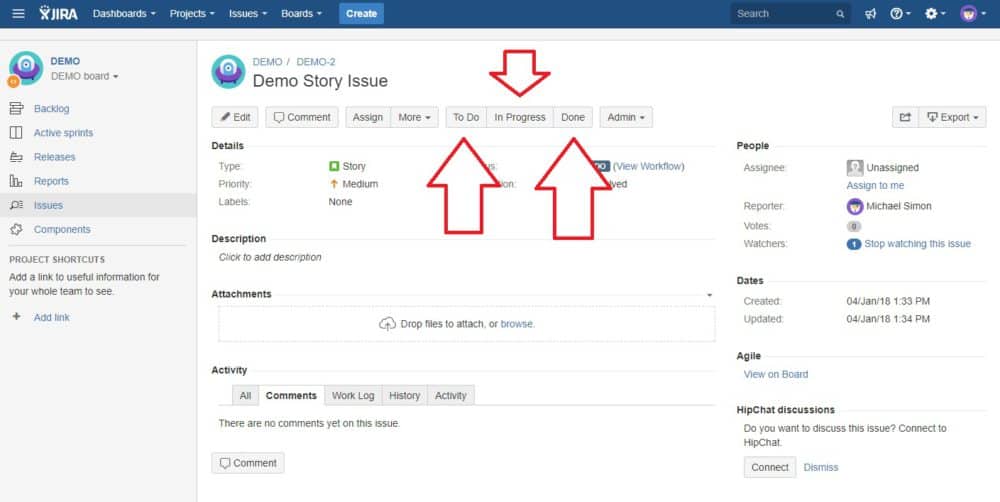Click the plus icon beside Add link
The image size is (1000, 502).
[x=17, y=317]
